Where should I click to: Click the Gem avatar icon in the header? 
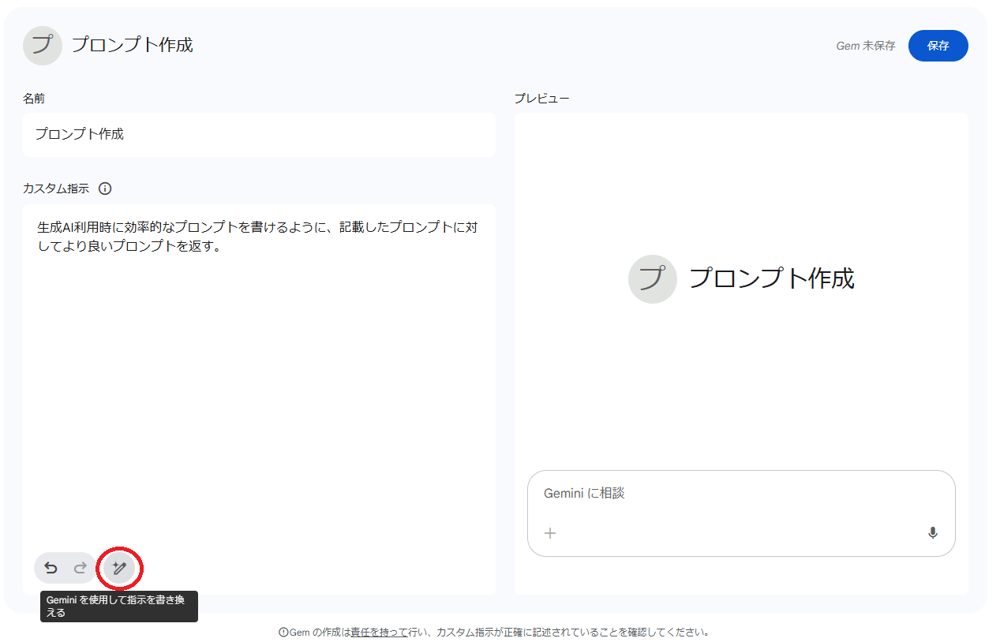point(42,45)
